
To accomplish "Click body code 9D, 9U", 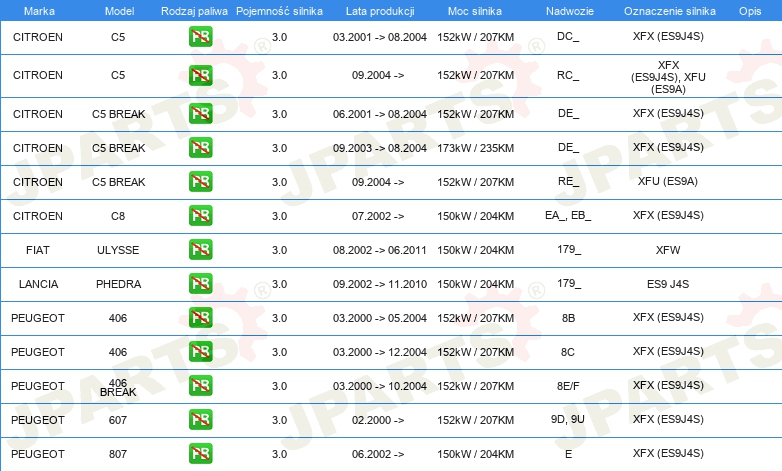I will point(568,420).
